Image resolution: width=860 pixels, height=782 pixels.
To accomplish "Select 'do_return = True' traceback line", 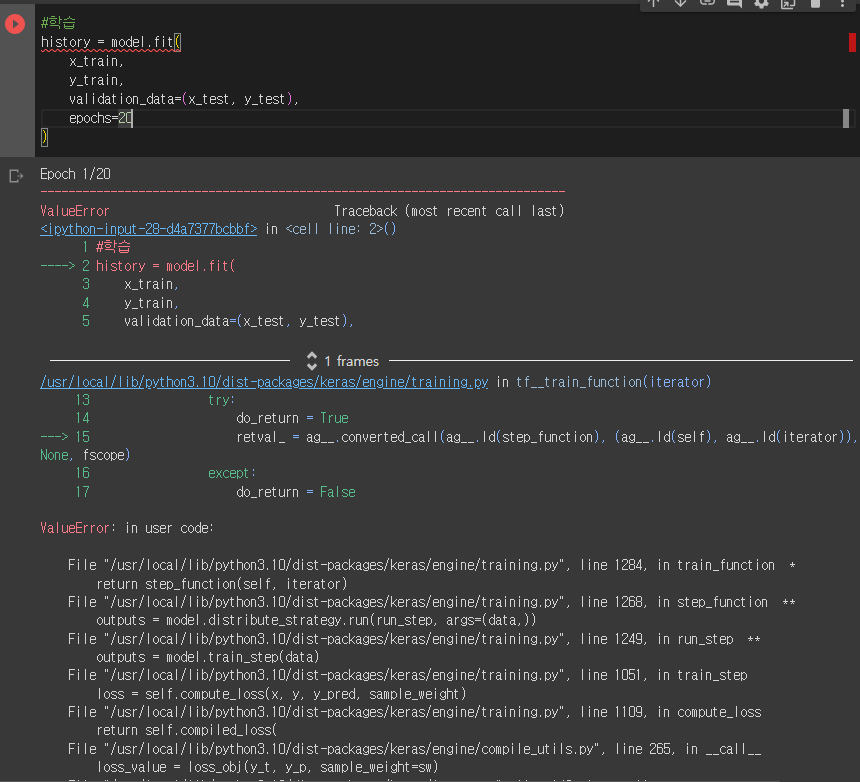I will (292, 418).
